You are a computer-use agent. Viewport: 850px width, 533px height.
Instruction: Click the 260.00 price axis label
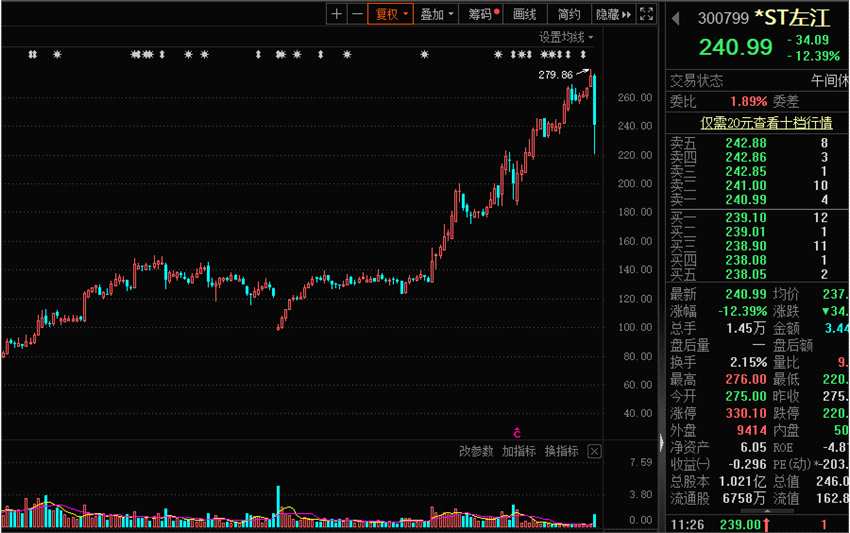[x=635, y=98]
